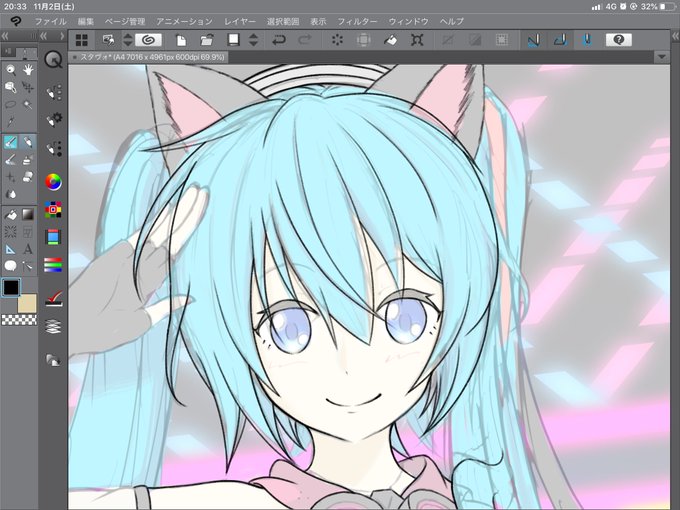Select the Move layer tool
680x510 pixels.
[28, 88]
